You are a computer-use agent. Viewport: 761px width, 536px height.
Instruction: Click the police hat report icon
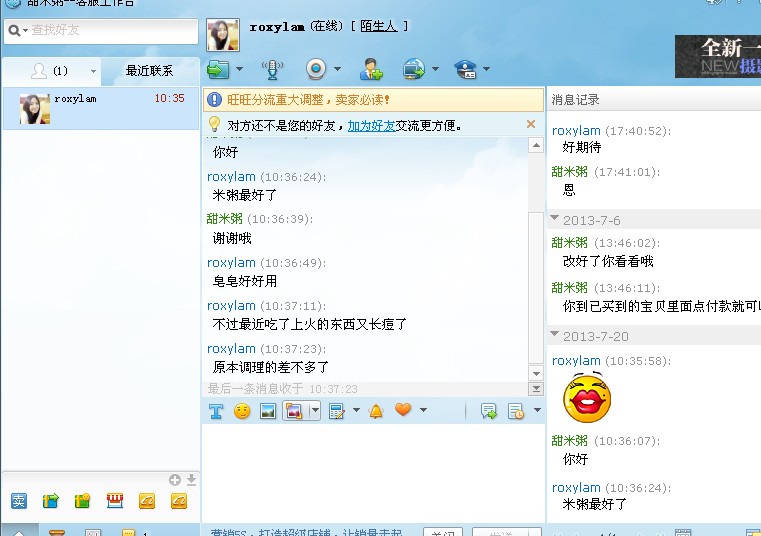click(x=465, y=69)
